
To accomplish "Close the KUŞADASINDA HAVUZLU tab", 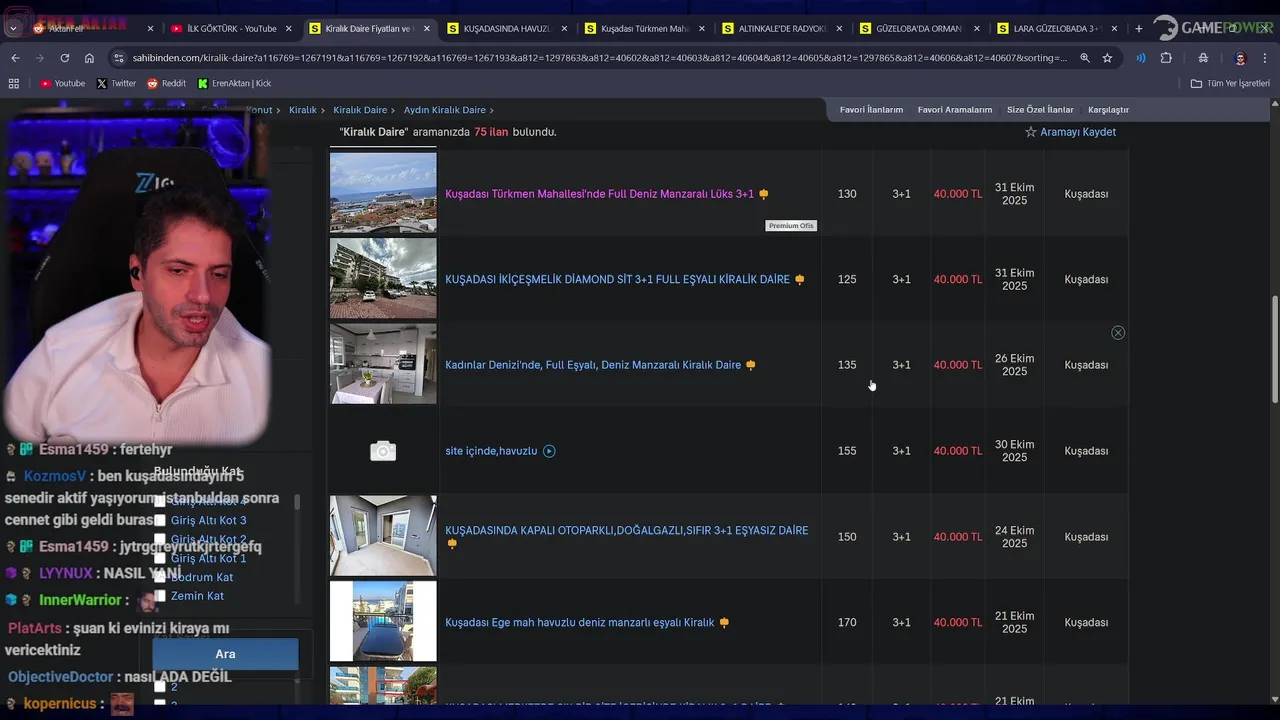I will point(563,28).
